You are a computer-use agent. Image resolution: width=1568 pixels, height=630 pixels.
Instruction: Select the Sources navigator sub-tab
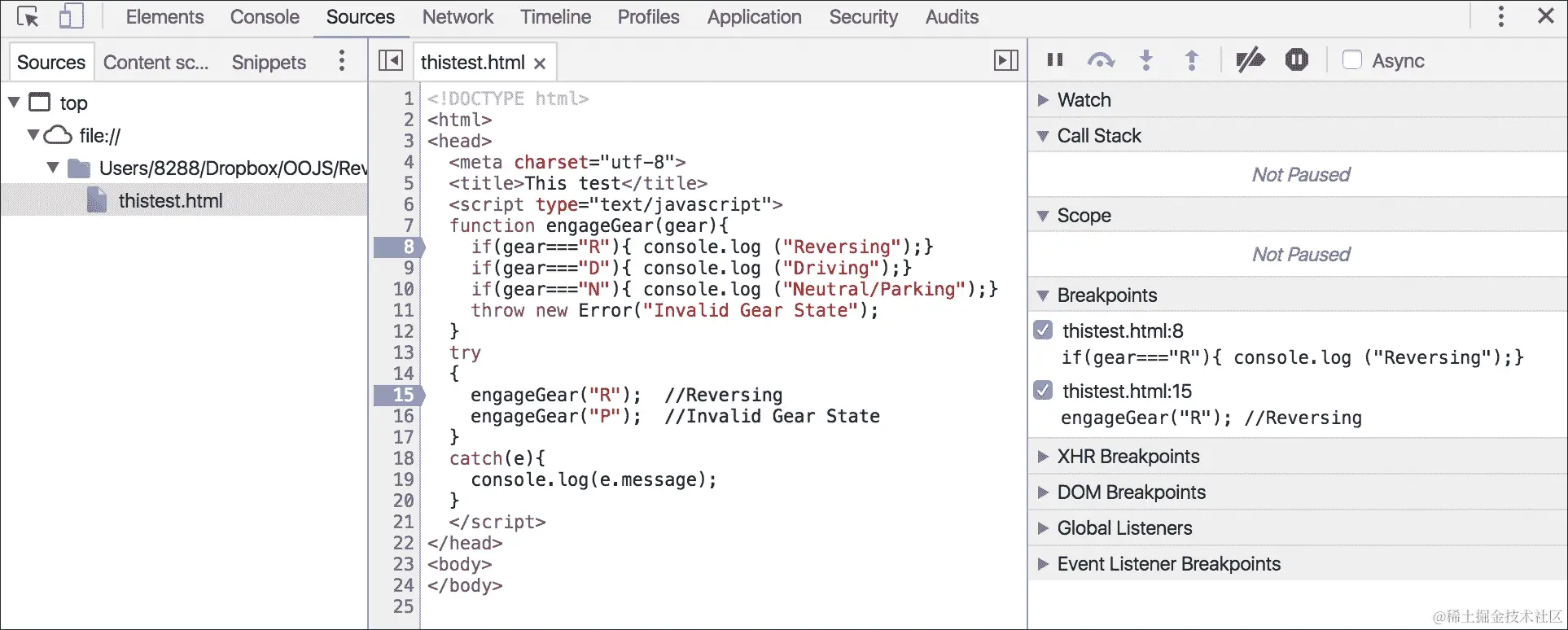(x=51, y=63)
